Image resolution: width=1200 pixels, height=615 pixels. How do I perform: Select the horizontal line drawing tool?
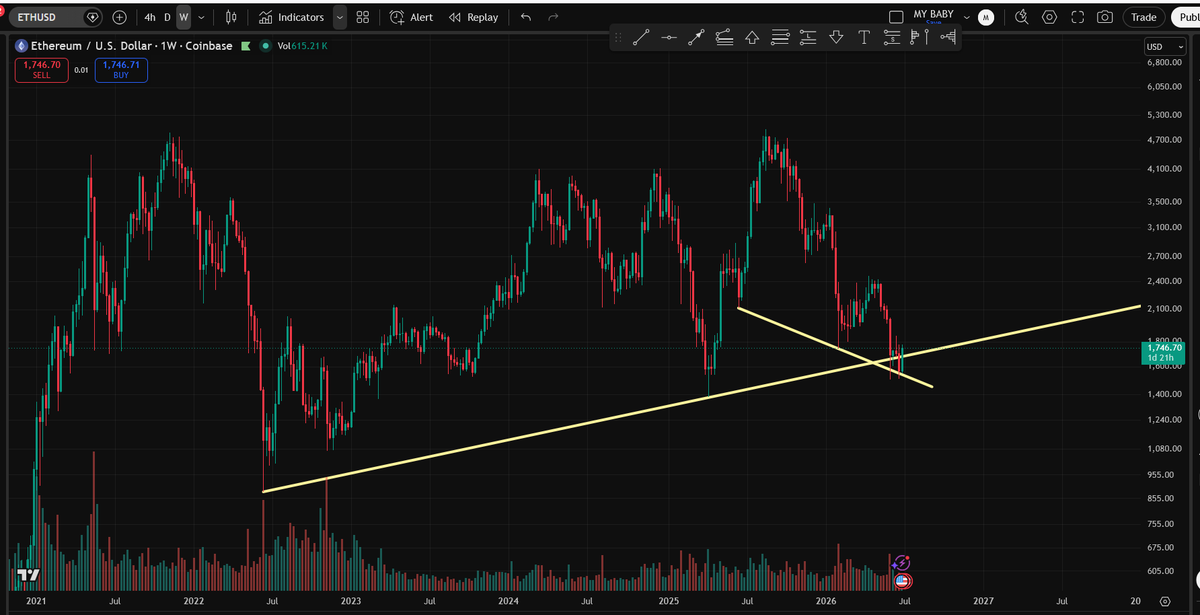(669, 38)
